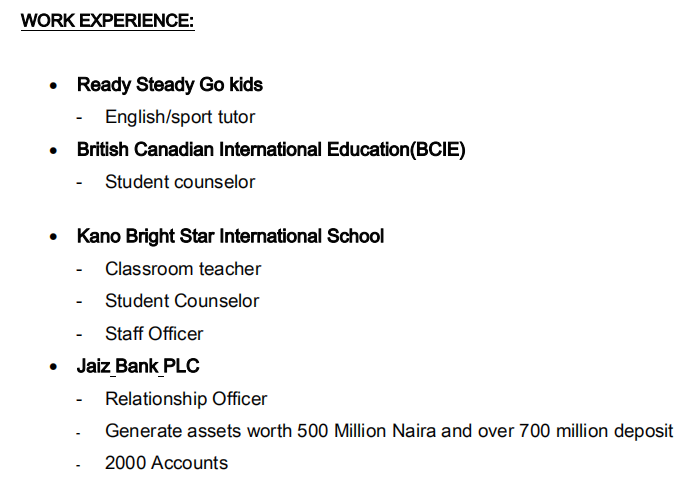Click the dash before Staff Officer

click(x=79, y=334)
